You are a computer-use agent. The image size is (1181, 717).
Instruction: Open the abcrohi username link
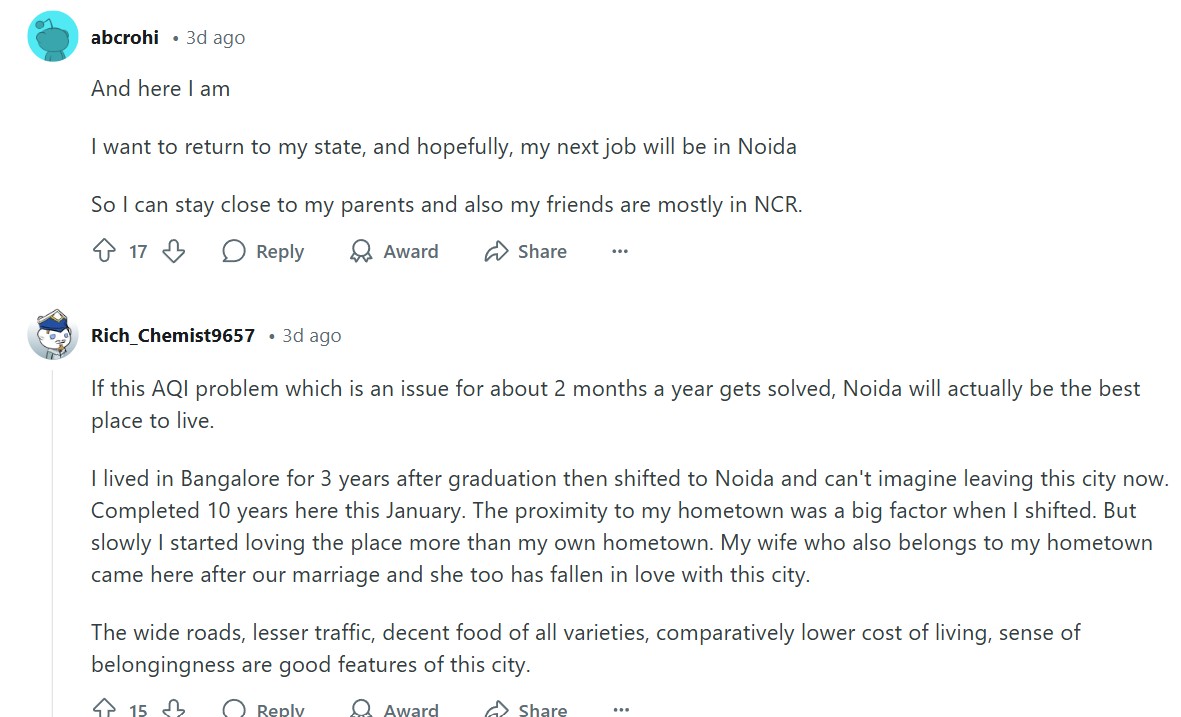point(125,38)
